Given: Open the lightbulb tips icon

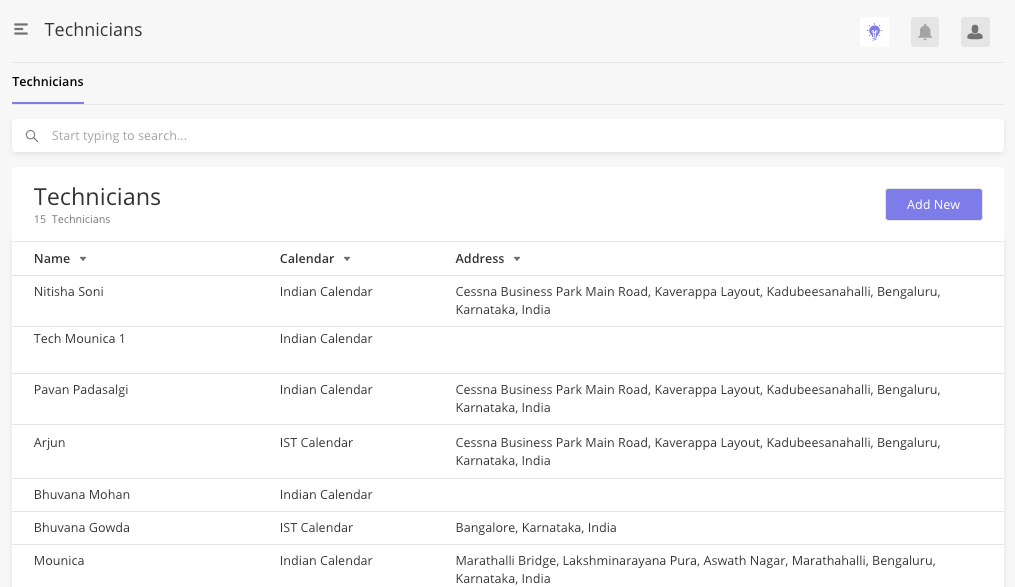Looking at the screenshot, I should (874, 32).
